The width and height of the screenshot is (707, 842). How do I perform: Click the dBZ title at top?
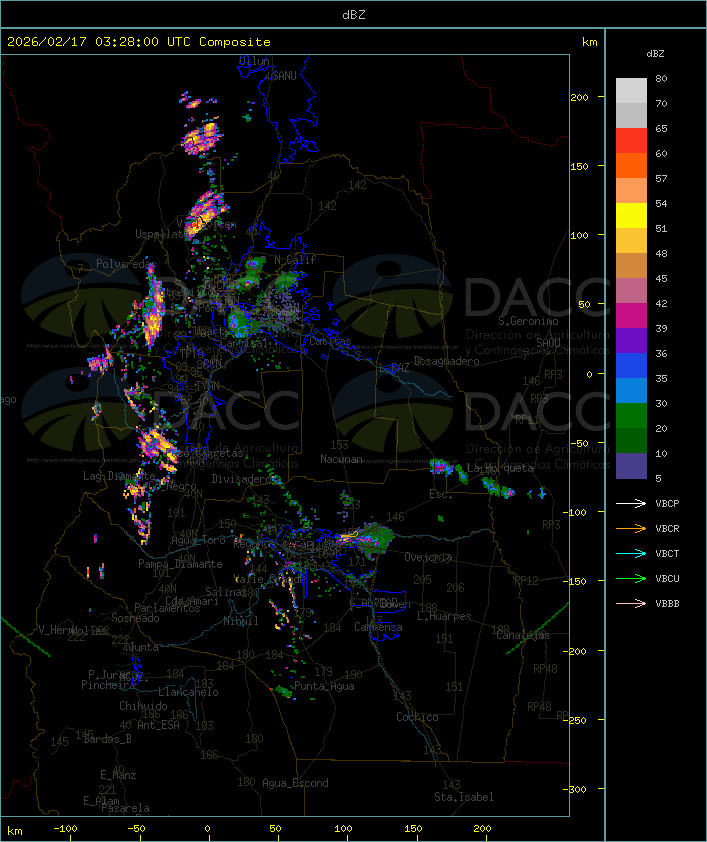point(354,15)
